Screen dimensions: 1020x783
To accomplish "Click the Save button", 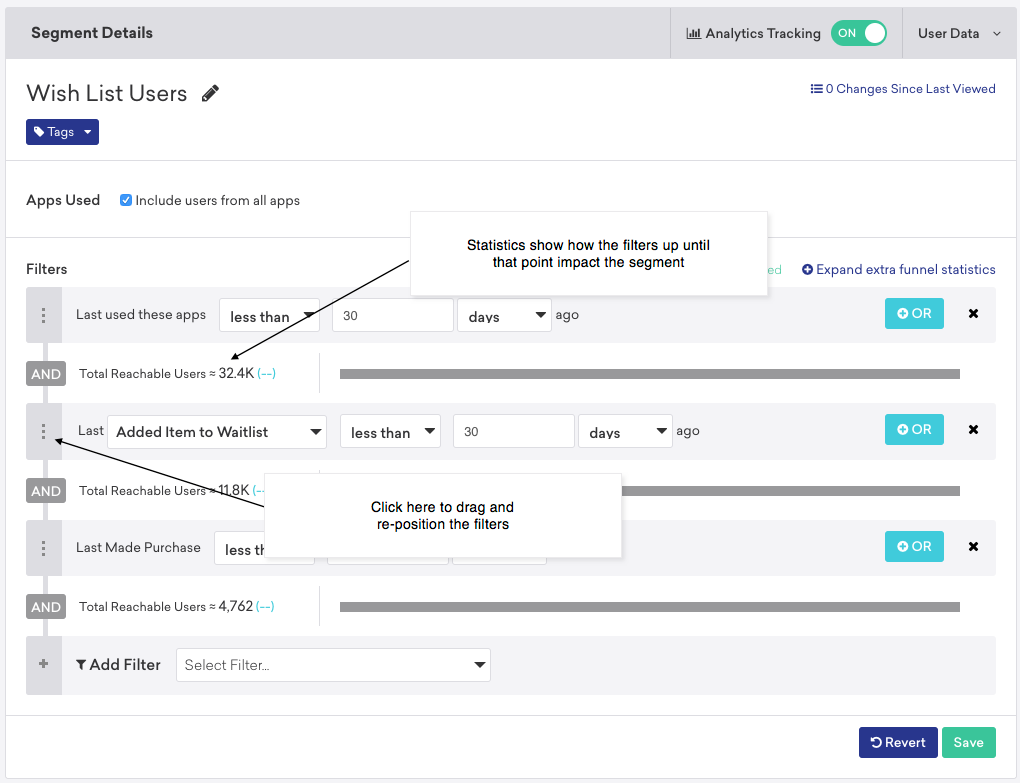I will (x=968, y=742).
